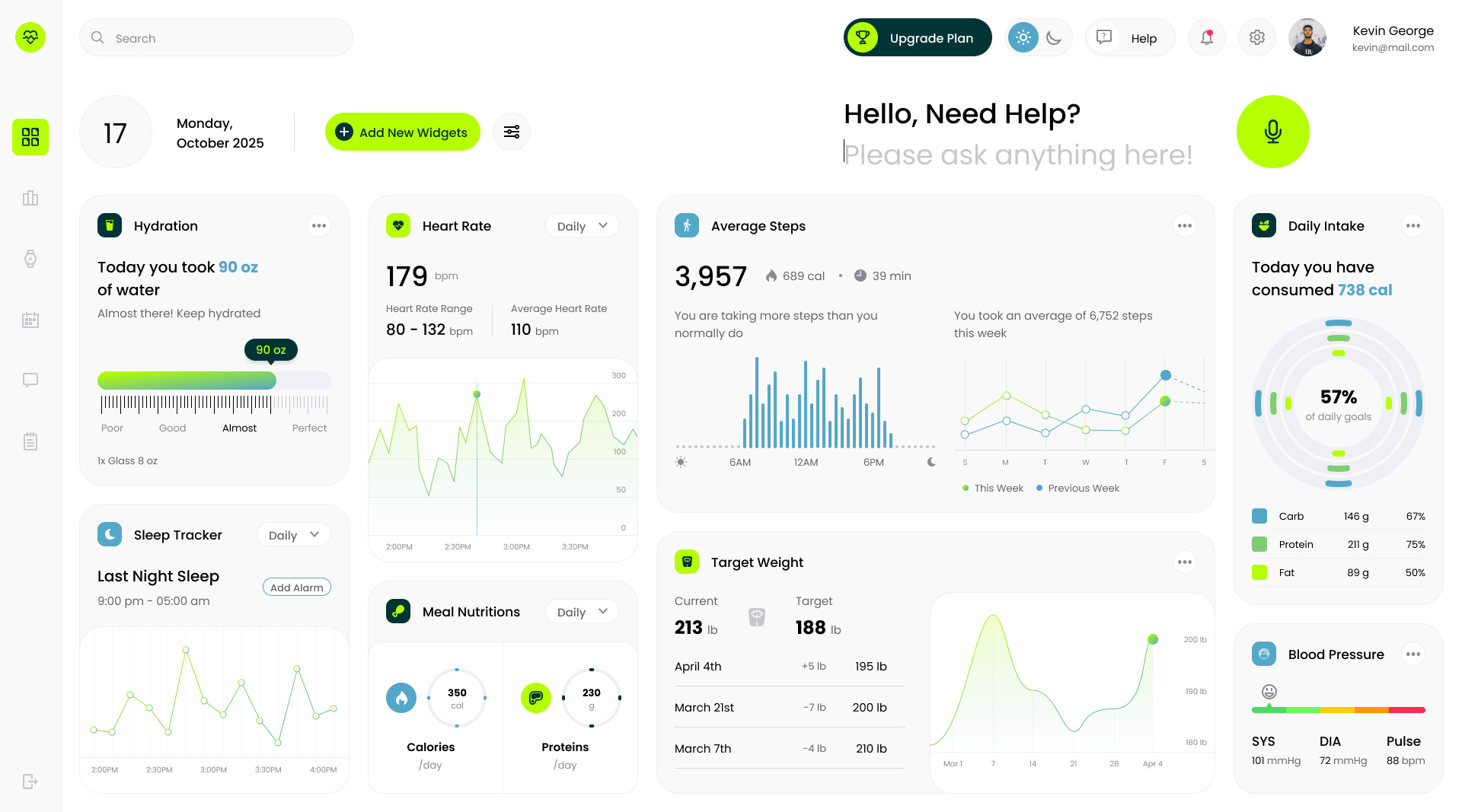Open the Daily Intake more options menu
1462x812 pixels.
[x=1413, y=225]
